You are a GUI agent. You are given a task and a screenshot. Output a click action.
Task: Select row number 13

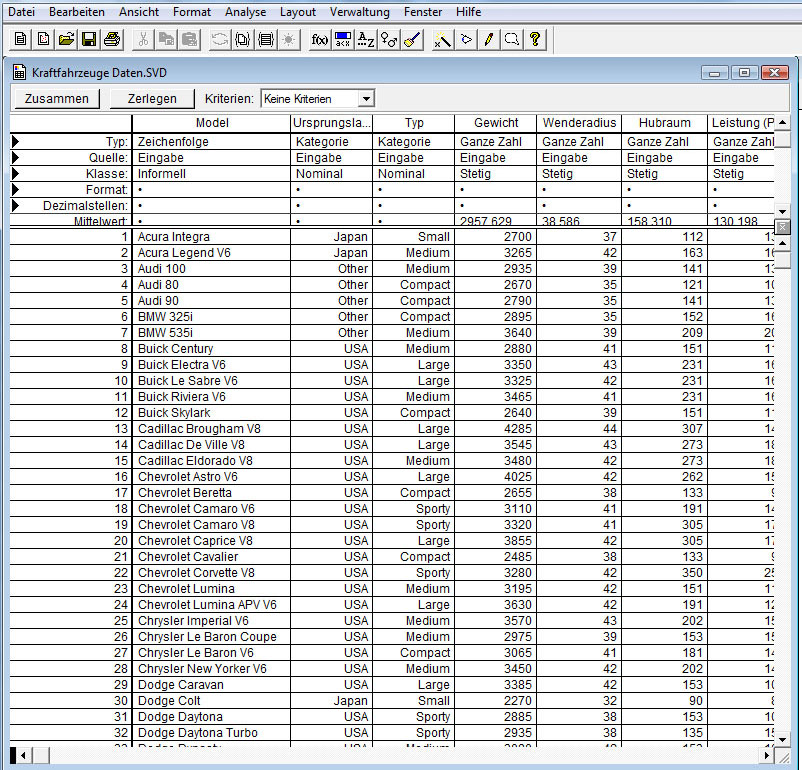(x=71, y=429)
